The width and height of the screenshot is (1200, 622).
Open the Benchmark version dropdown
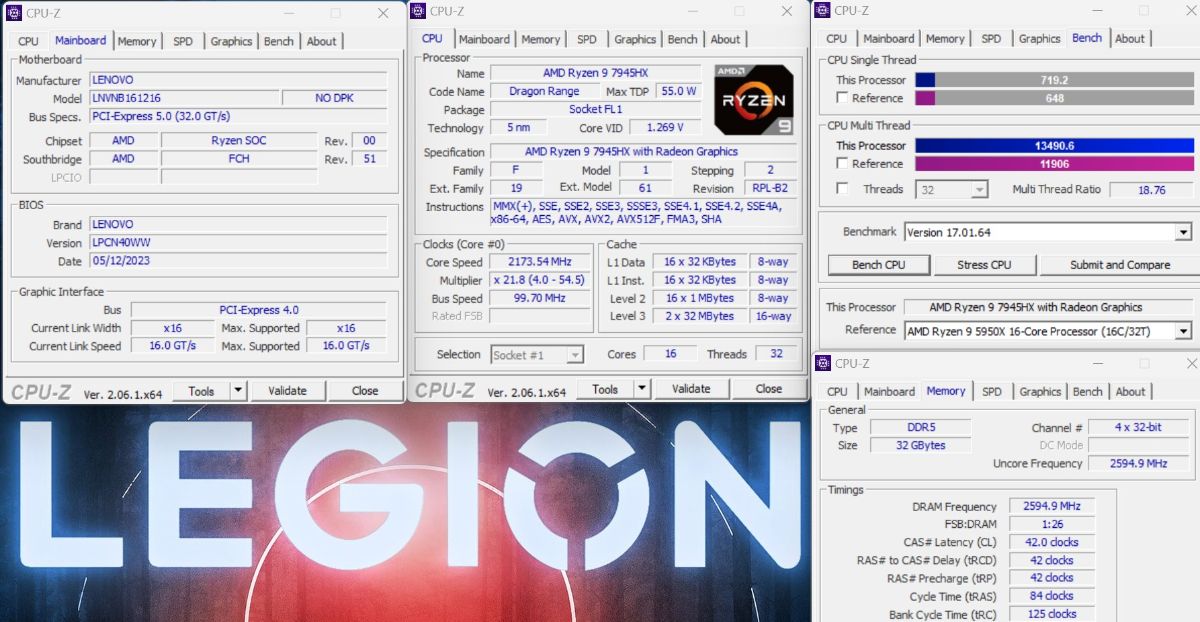(x=1183, y=232)
